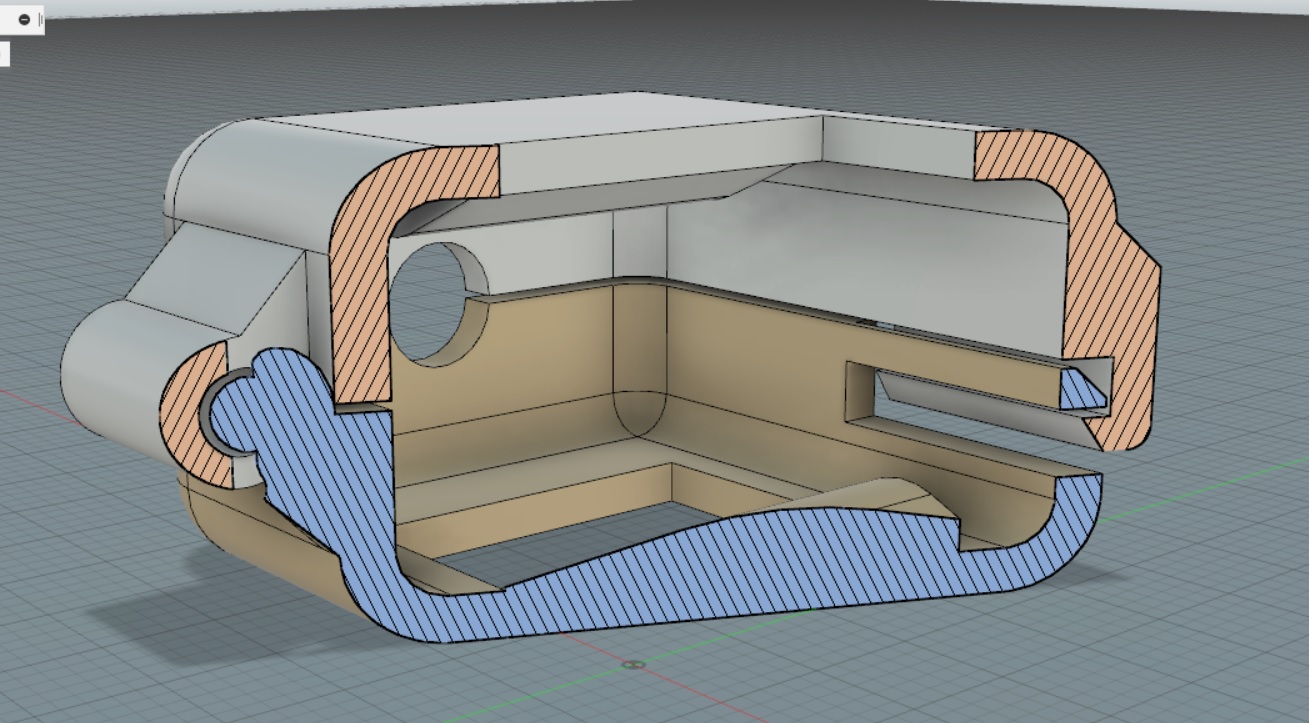
Task: Click inside the circular hole in inner wall
Action: pos(428,300)
